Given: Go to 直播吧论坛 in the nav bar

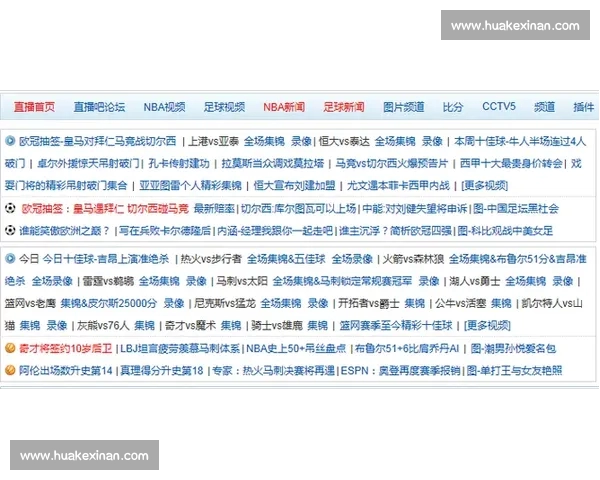Looking at the screenshot, I should click(x=99, y=107).
